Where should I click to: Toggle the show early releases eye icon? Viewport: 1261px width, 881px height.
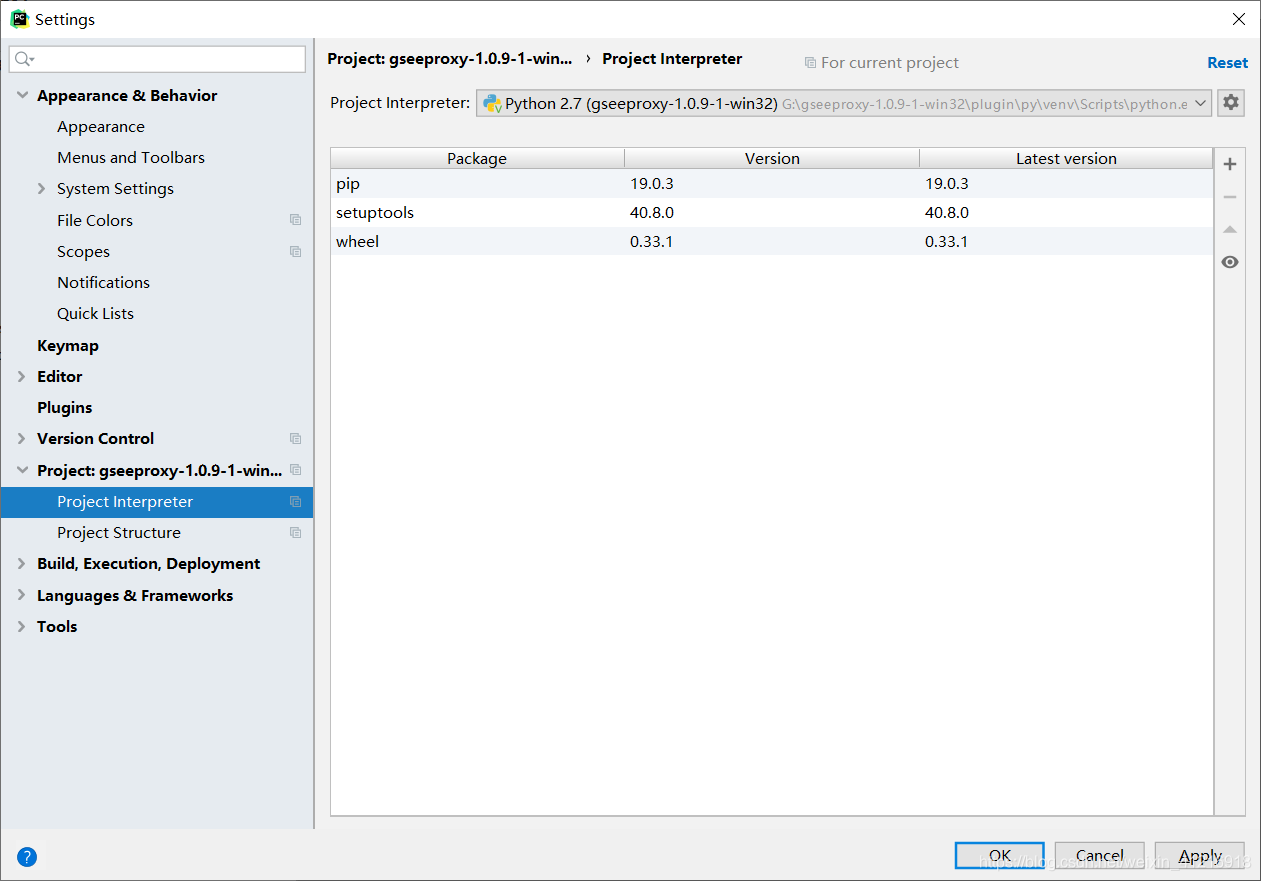(x=1230, y=262)
